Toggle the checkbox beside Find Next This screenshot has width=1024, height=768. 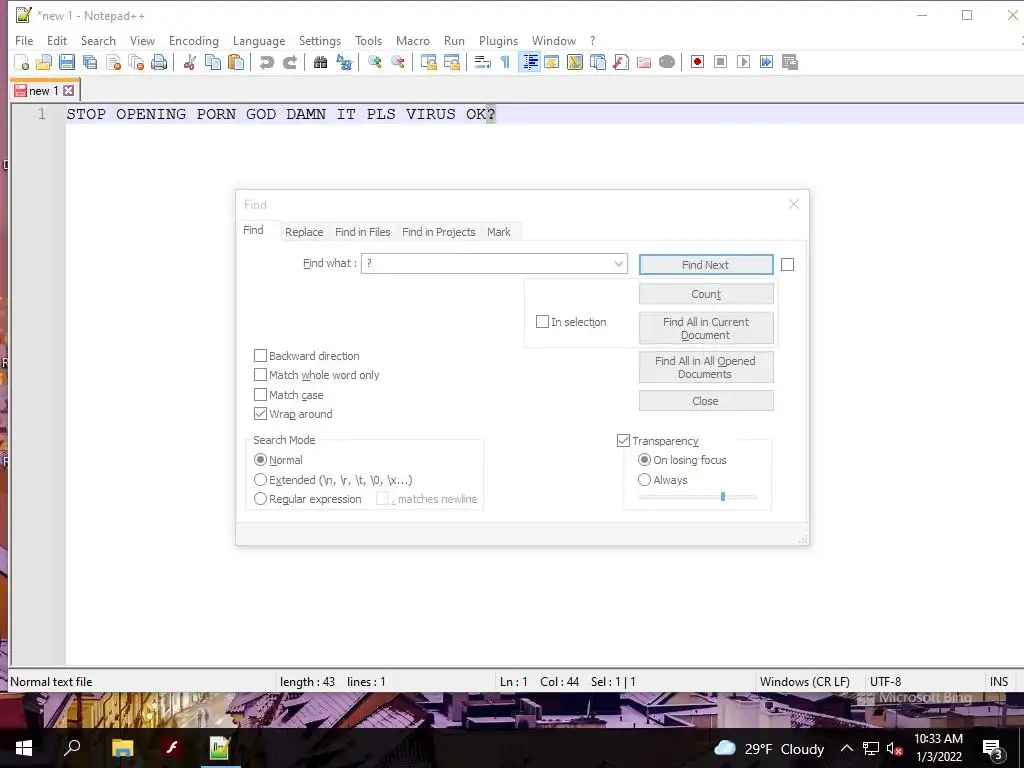click(788, 264)
